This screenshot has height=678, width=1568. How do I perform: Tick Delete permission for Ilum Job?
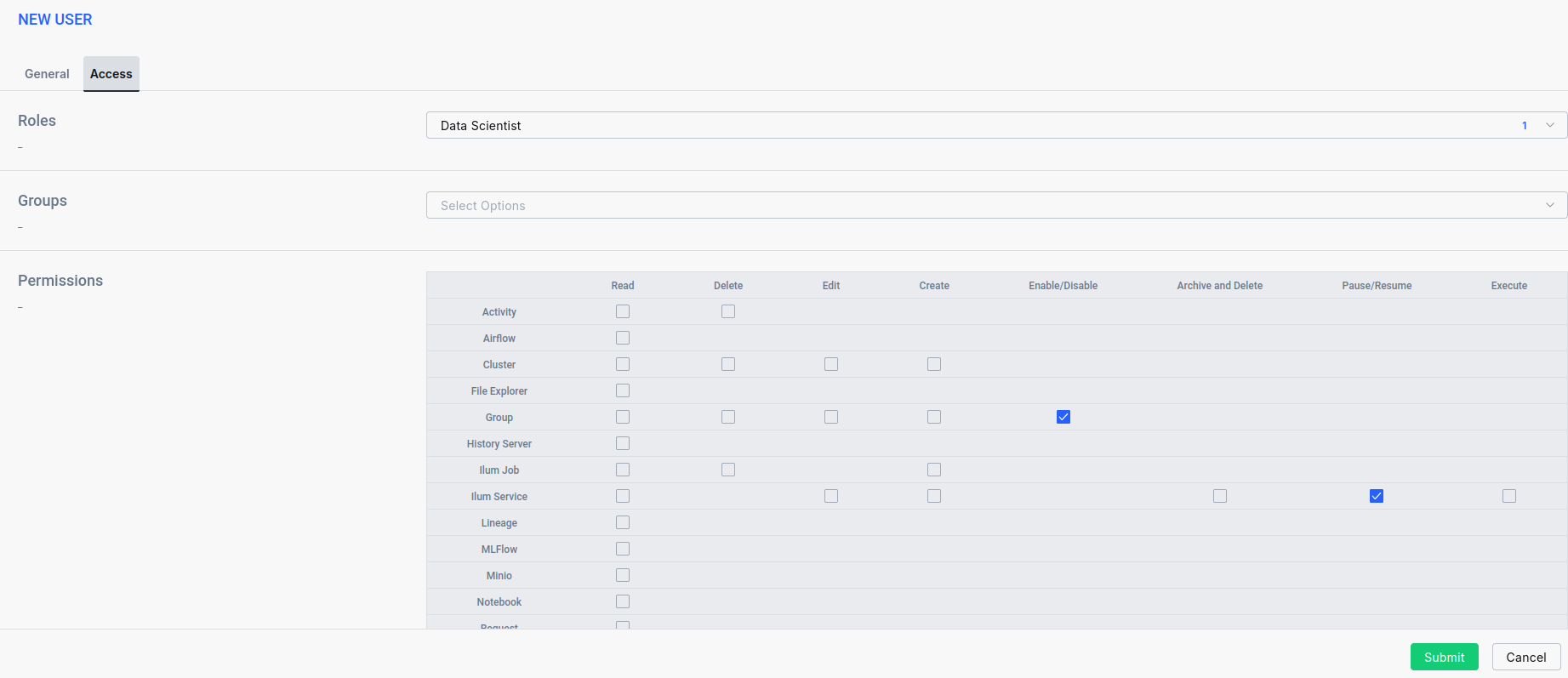point(728,470)
